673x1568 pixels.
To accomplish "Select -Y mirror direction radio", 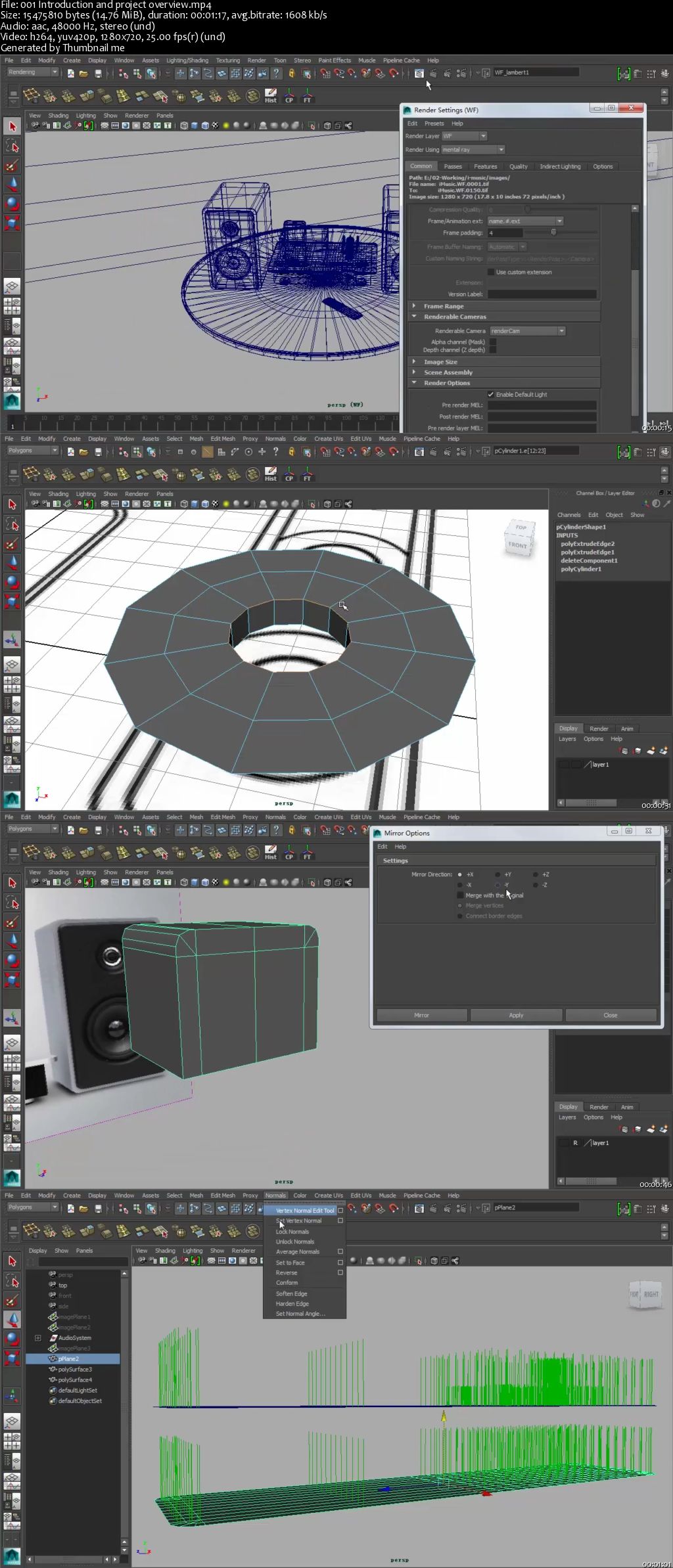I will pos(498,885).
